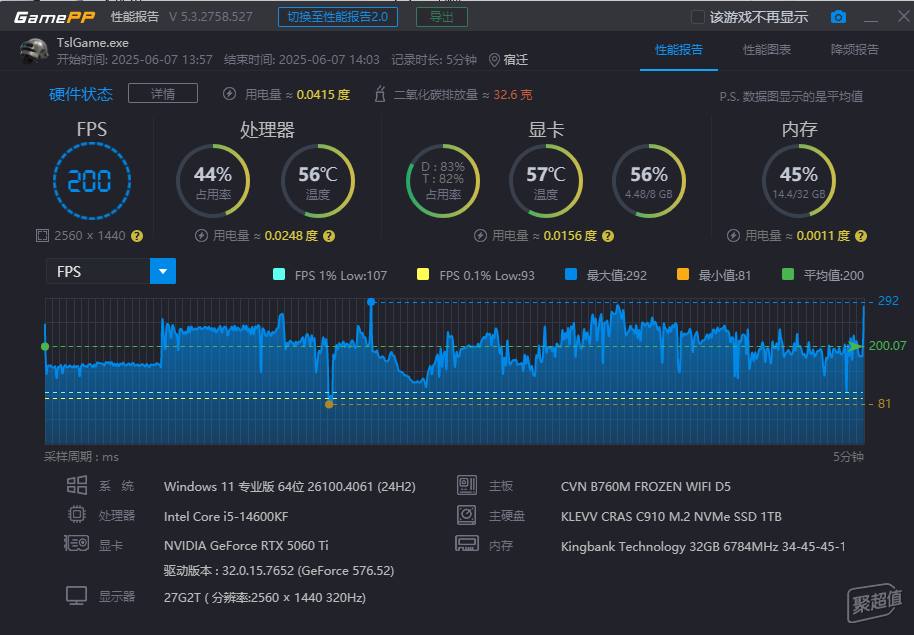Toggle the cyan FPS 1% Low legend swatch

279,275
